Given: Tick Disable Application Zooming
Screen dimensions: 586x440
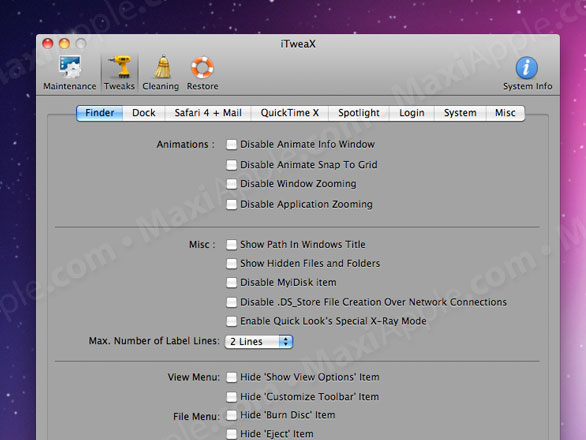Looking at the screenshot, I should (231, 204).
